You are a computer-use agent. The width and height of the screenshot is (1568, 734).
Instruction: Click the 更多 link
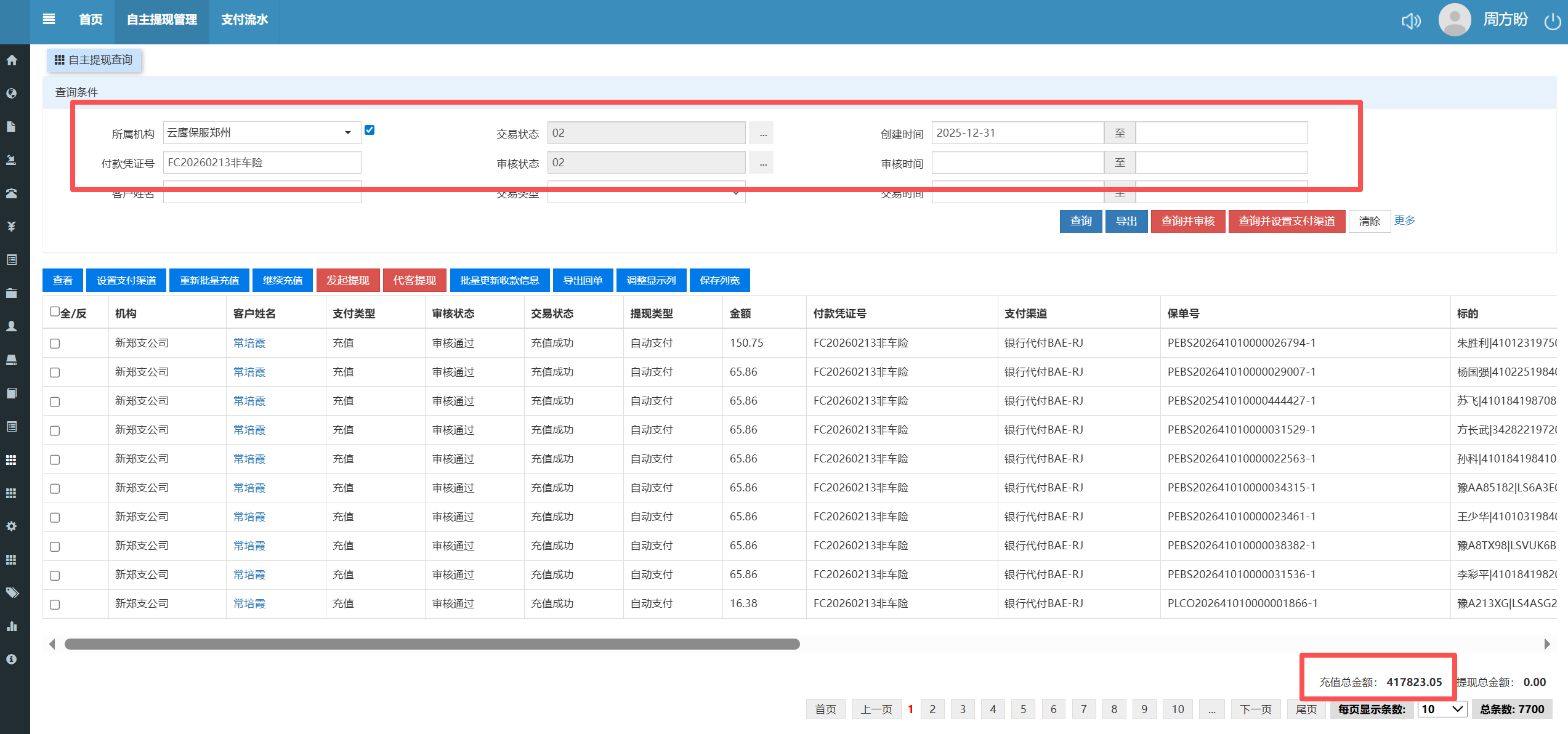pos(1404,220)
